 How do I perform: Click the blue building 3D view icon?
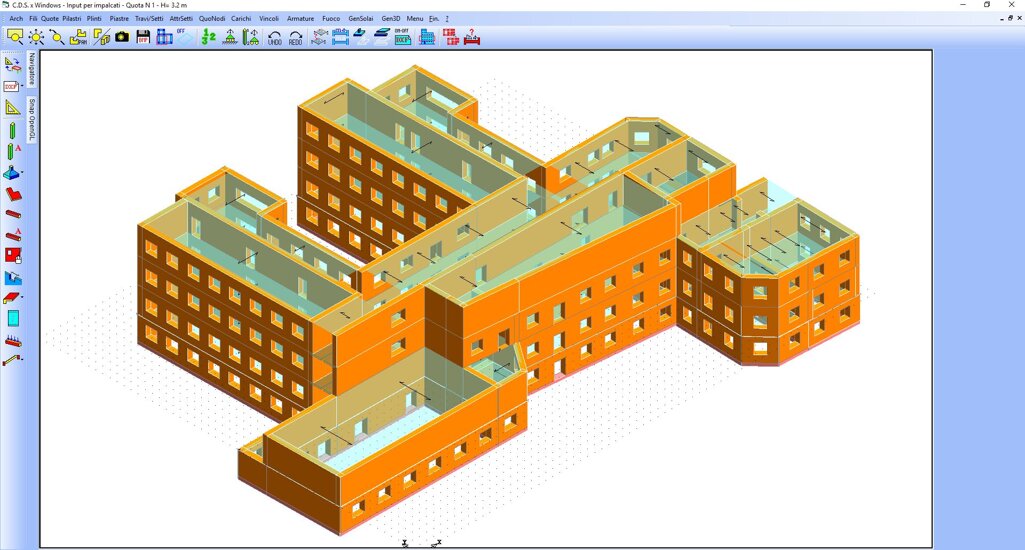click(427, 37)
